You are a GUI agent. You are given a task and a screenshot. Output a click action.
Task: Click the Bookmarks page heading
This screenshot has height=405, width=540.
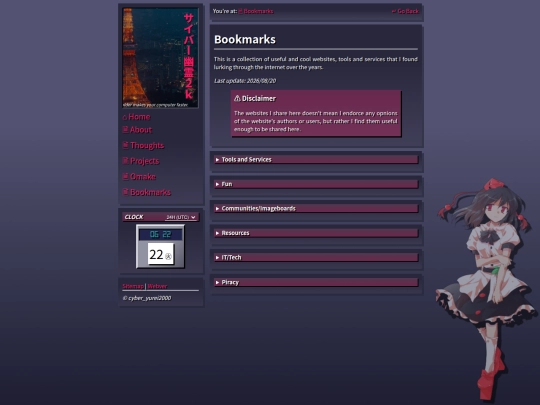tap(245, 40)
